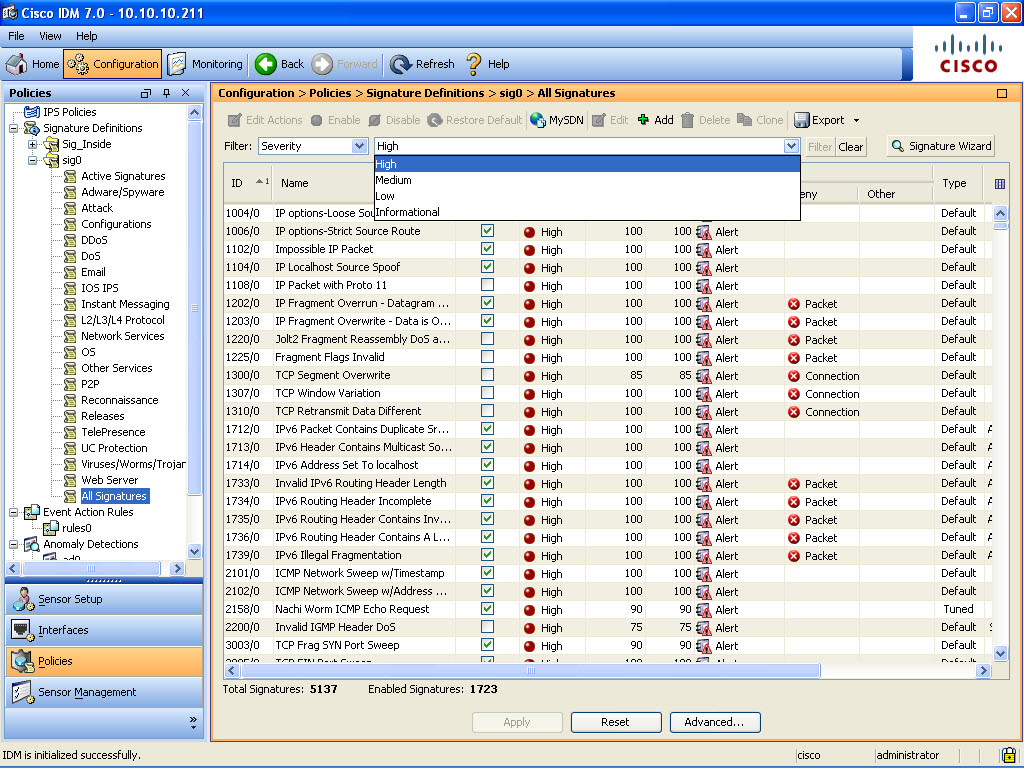Screen dimensions: 1024x768
Task: Launch the Signature Wizard
Action: (941, 146)
